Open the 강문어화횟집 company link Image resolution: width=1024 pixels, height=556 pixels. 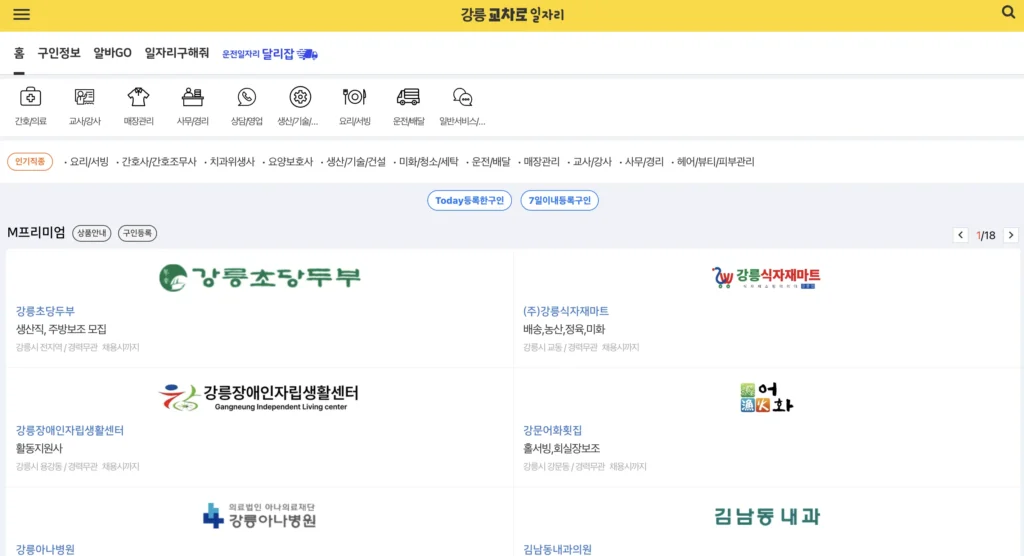pyautogui.click(x=552, y=430)
